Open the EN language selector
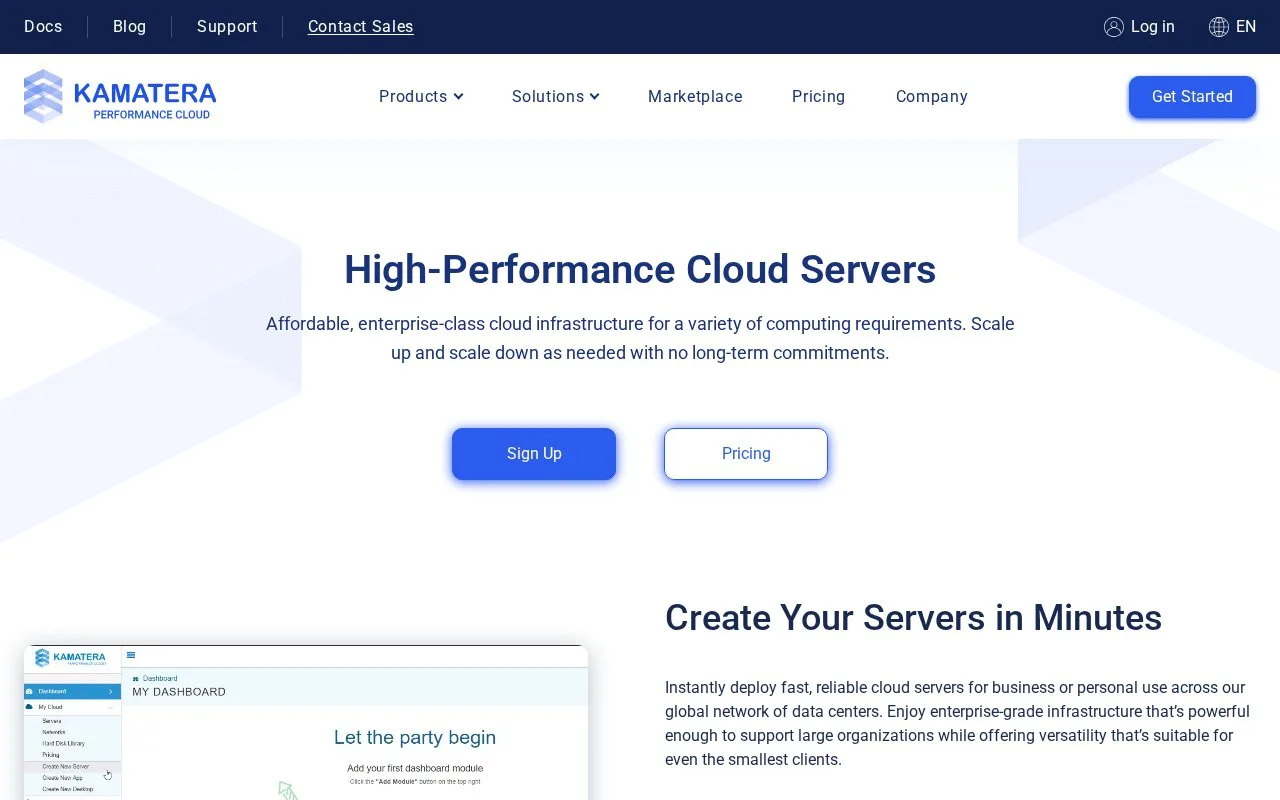 1246,27
